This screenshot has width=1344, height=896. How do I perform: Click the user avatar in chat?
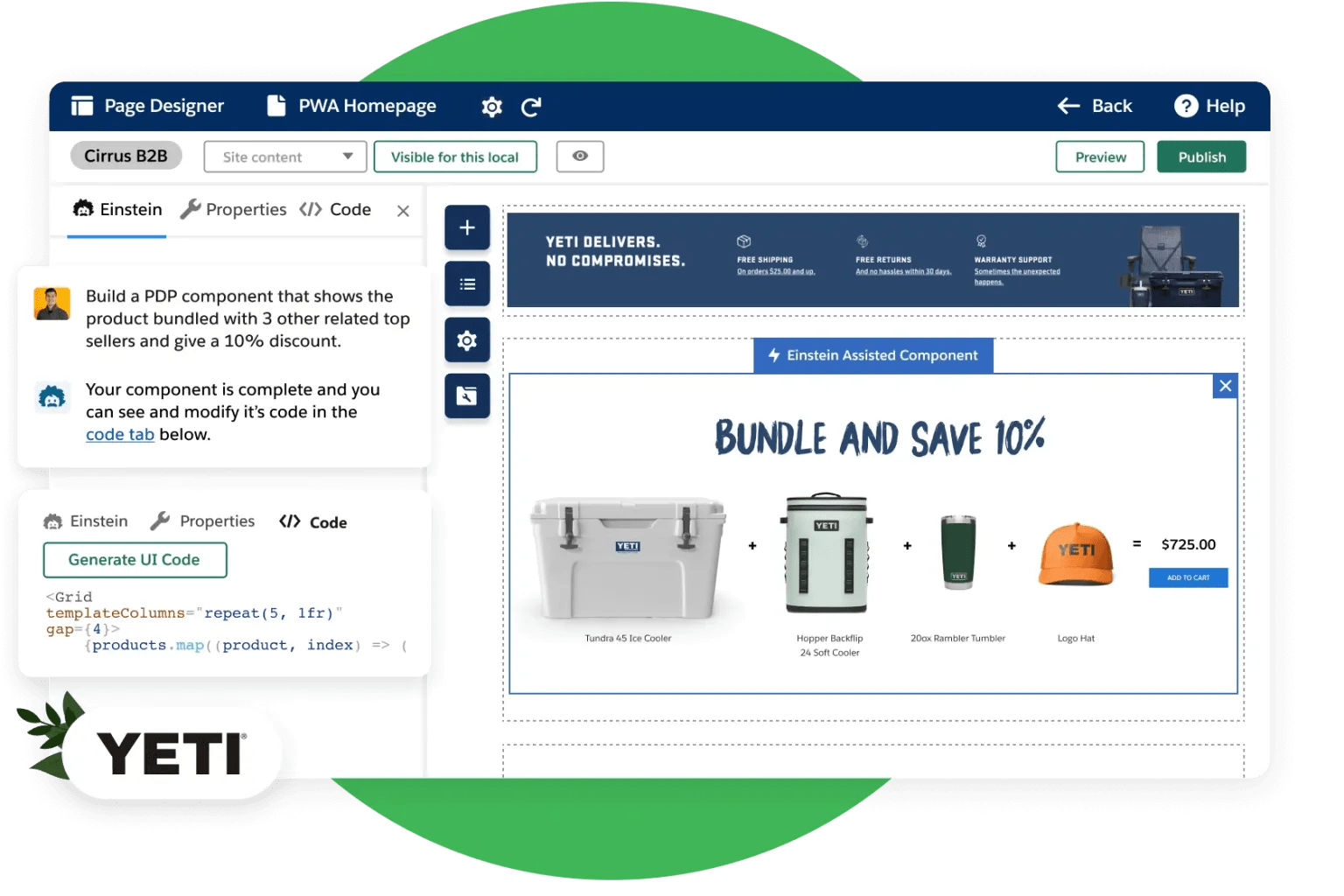(52, 304)
